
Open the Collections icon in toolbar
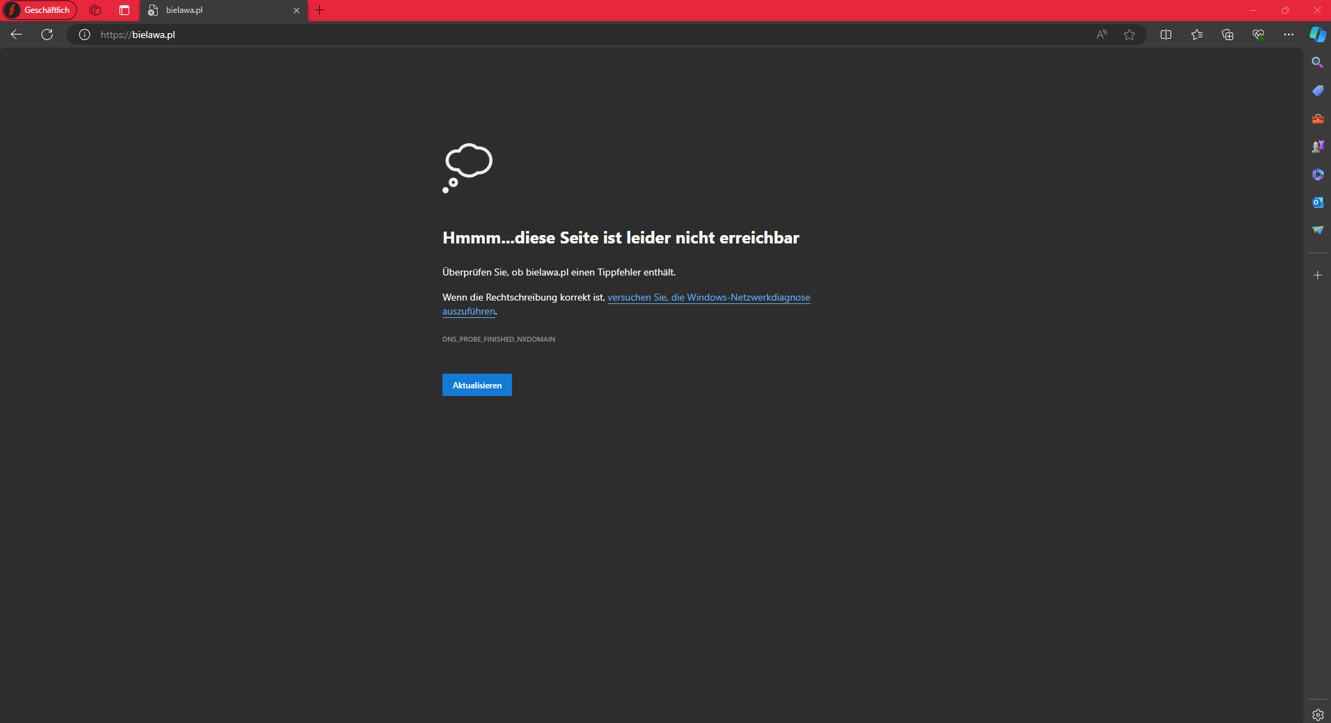click(1227, 35)
